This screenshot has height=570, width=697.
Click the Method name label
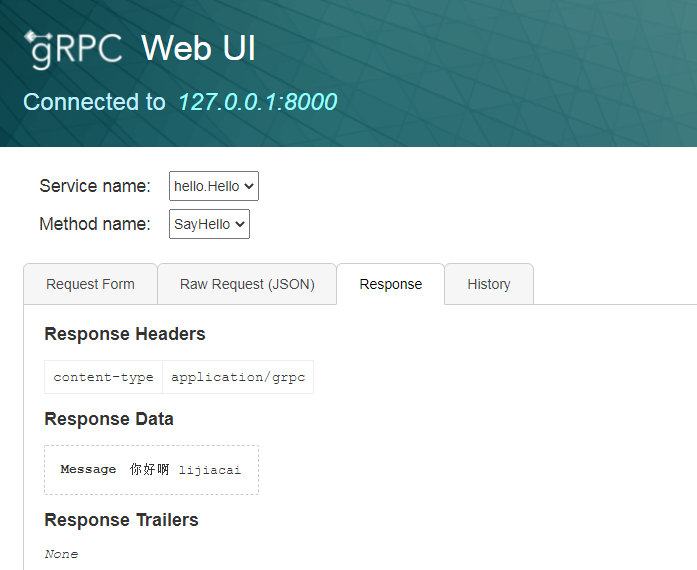click(x=95, y=224)
